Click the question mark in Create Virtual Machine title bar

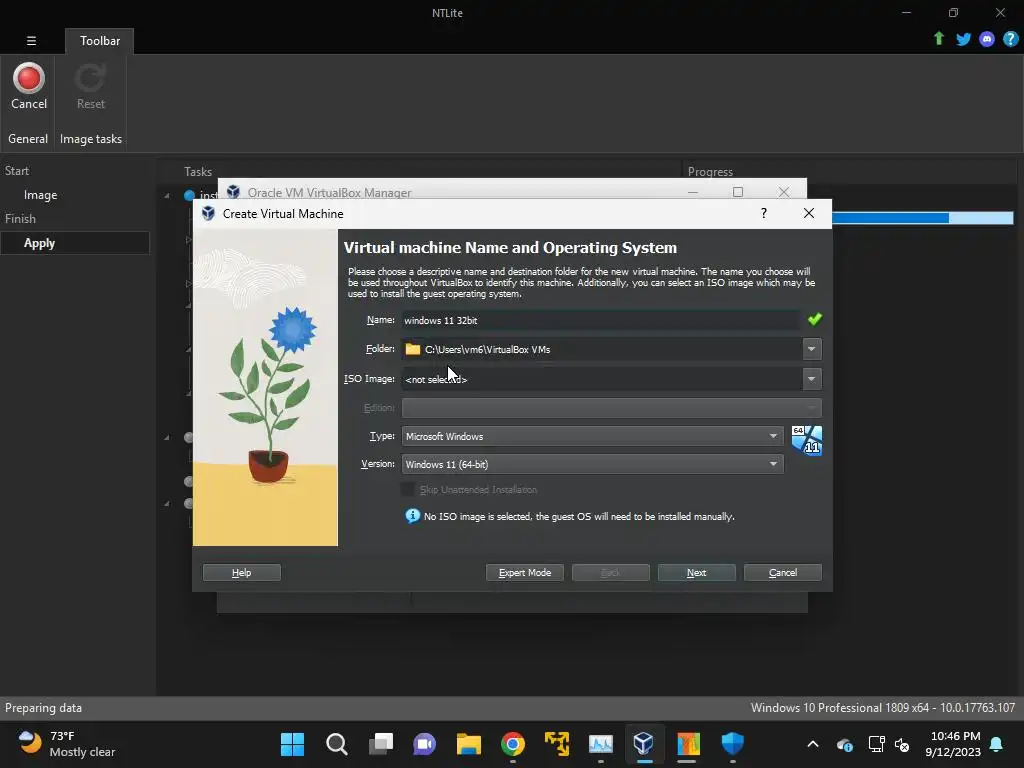pos(763,214)
